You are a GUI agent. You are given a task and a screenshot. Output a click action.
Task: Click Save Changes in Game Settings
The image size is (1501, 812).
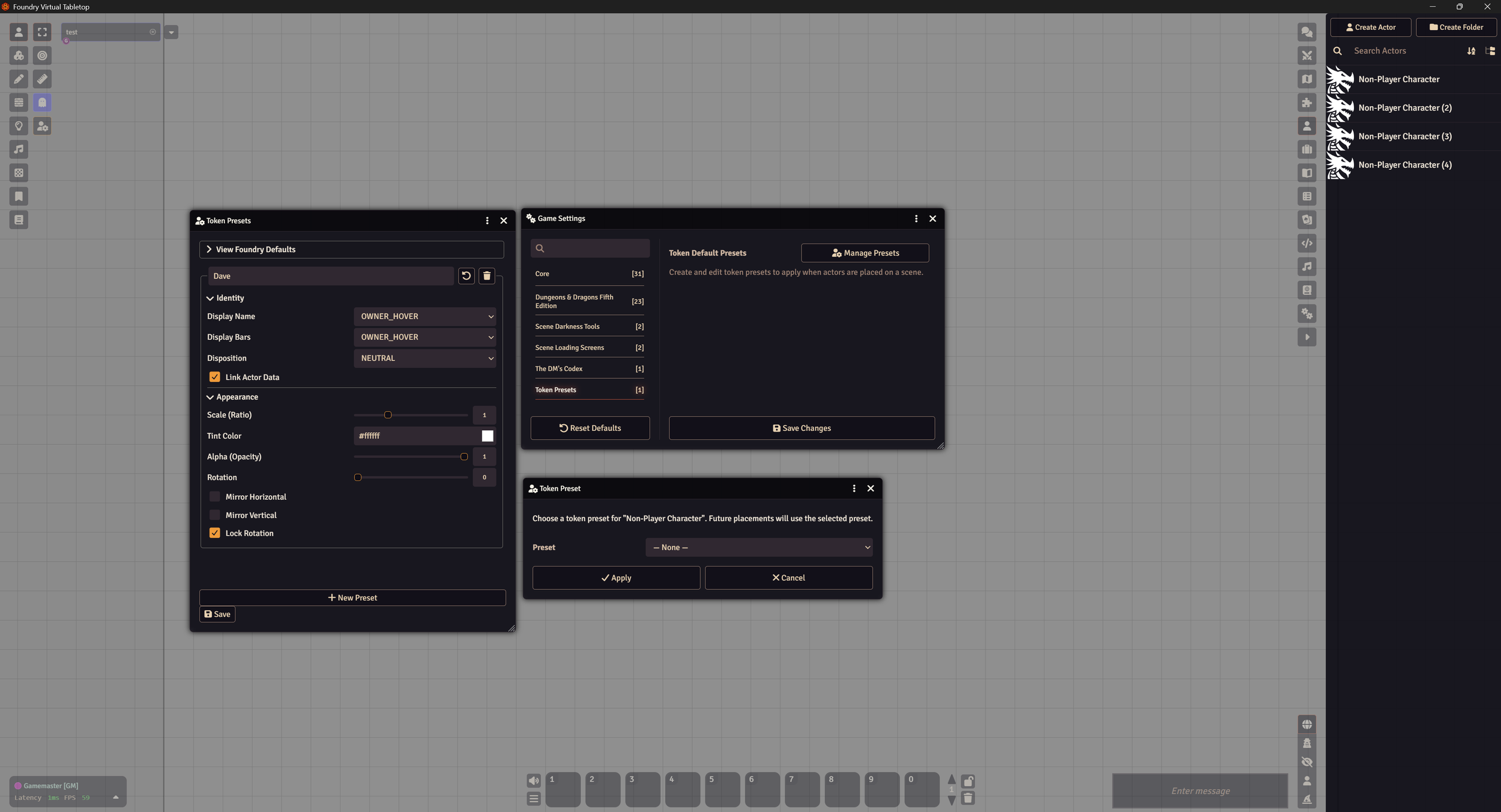tap(802, 428)
